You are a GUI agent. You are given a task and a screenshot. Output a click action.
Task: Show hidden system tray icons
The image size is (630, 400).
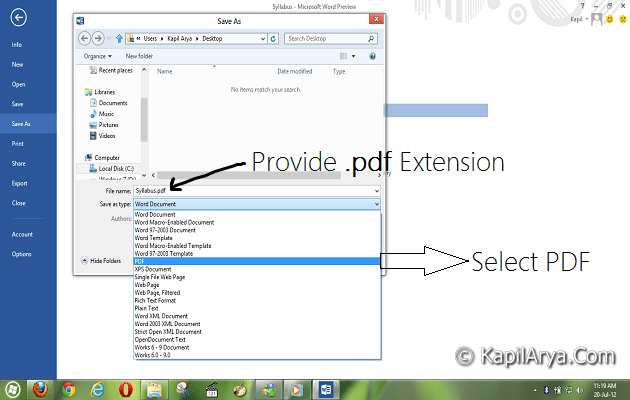coord(535,390)
